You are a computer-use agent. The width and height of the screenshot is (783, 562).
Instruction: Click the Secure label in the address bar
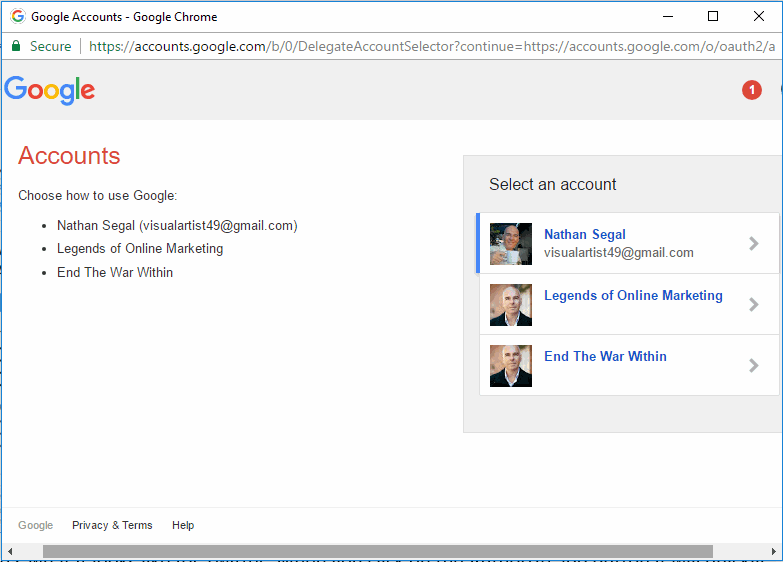tap(50, 46)
